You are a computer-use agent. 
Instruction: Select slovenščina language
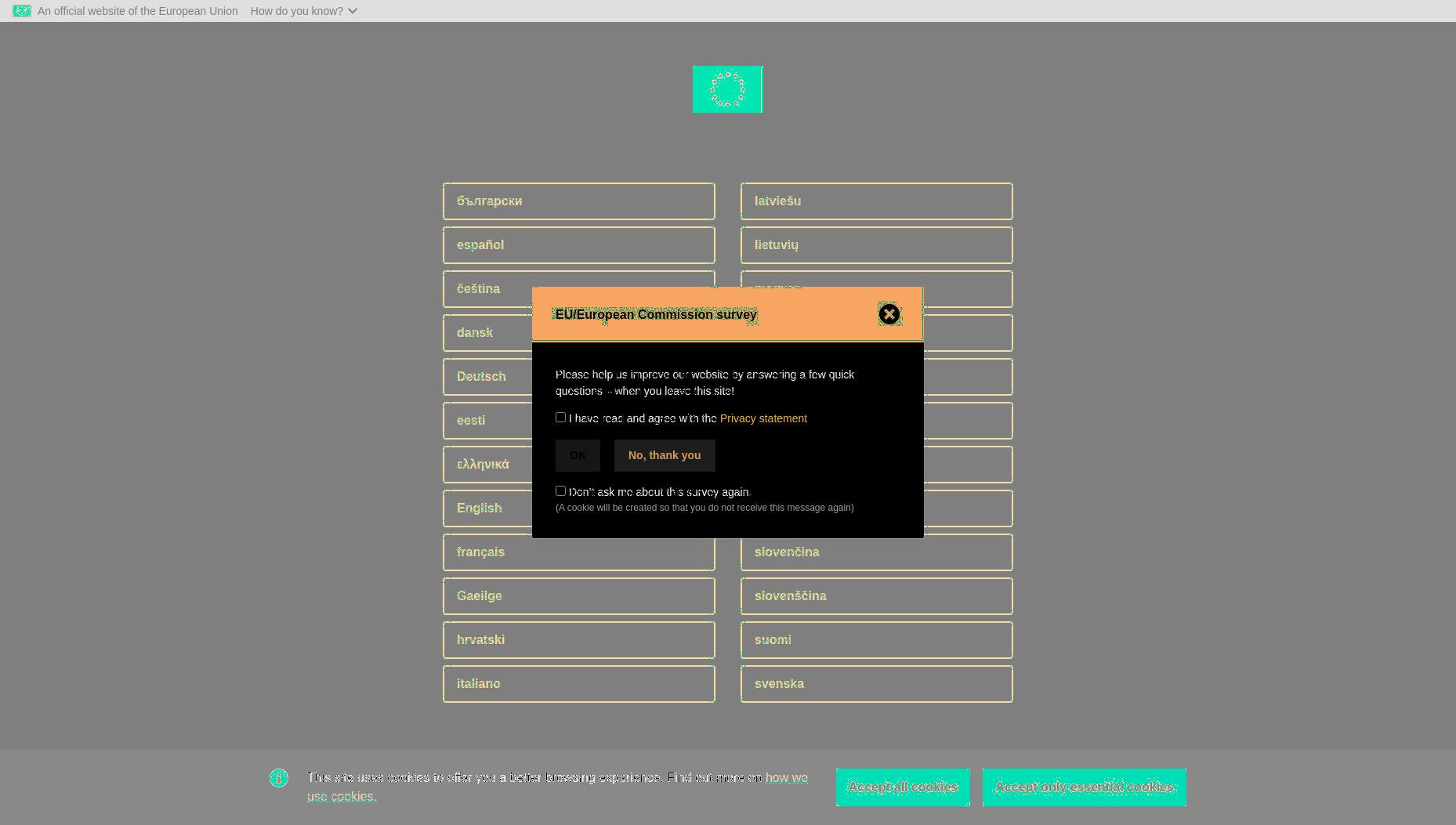pyautogui.click(x=877, y=596)
